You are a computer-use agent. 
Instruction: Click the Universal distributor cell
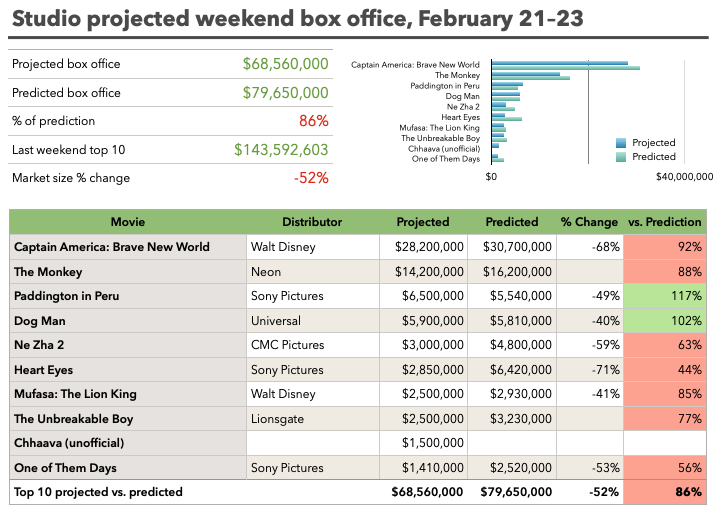tap(313, 321)
